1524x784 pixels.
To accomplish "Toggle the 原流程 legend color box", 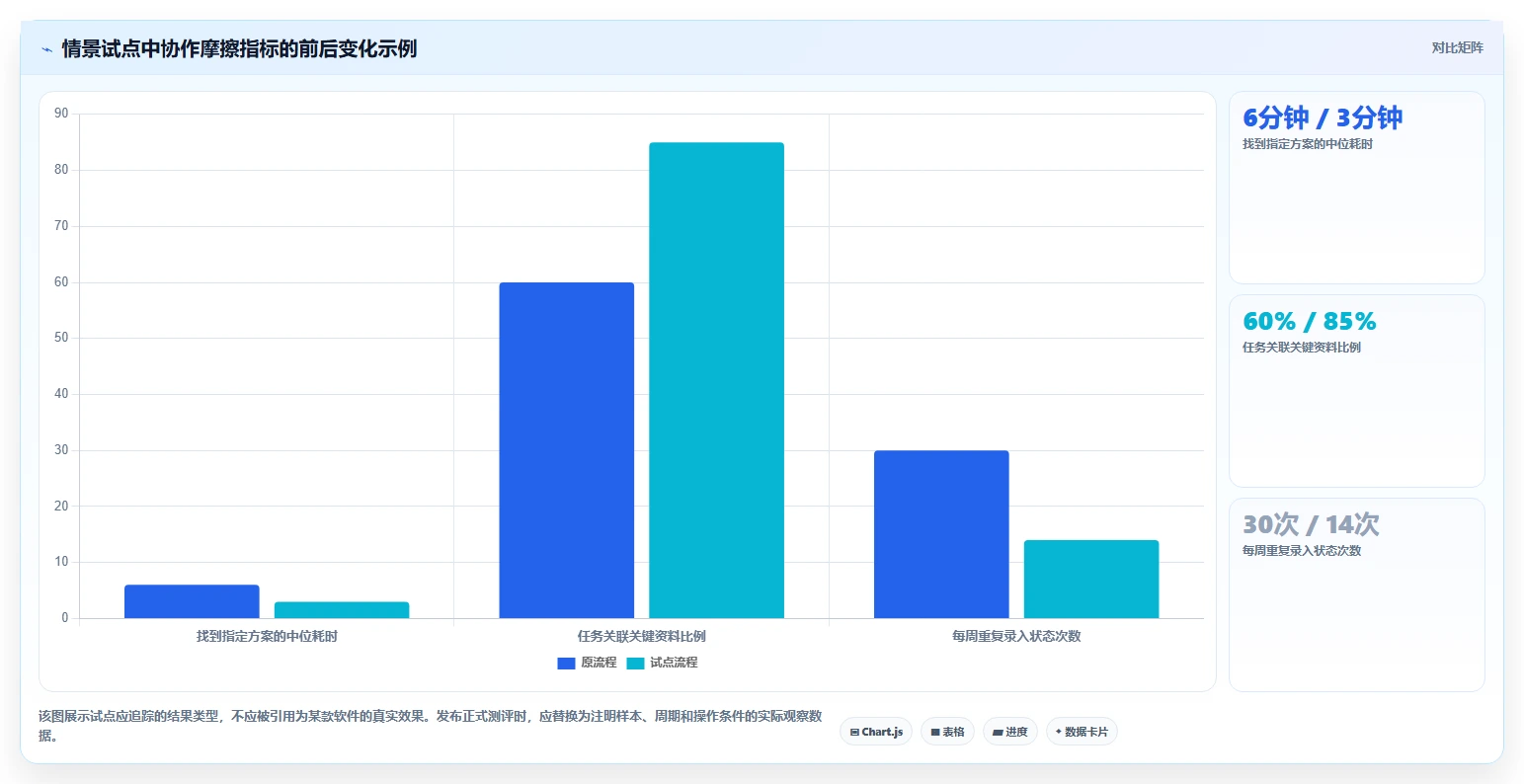I will (566, 664).
